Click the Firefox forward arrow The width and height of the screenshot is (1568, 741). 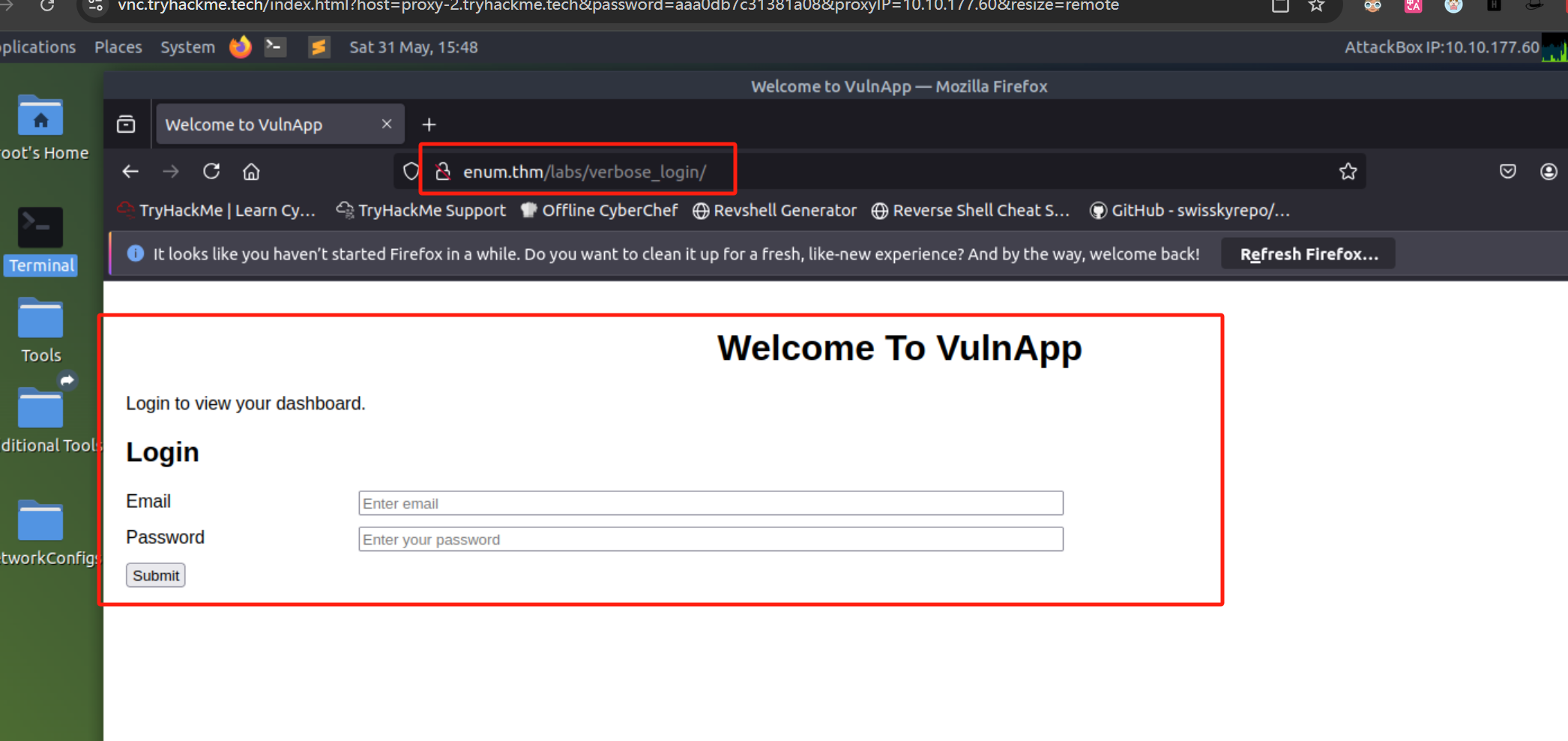[x=171, y=172]
